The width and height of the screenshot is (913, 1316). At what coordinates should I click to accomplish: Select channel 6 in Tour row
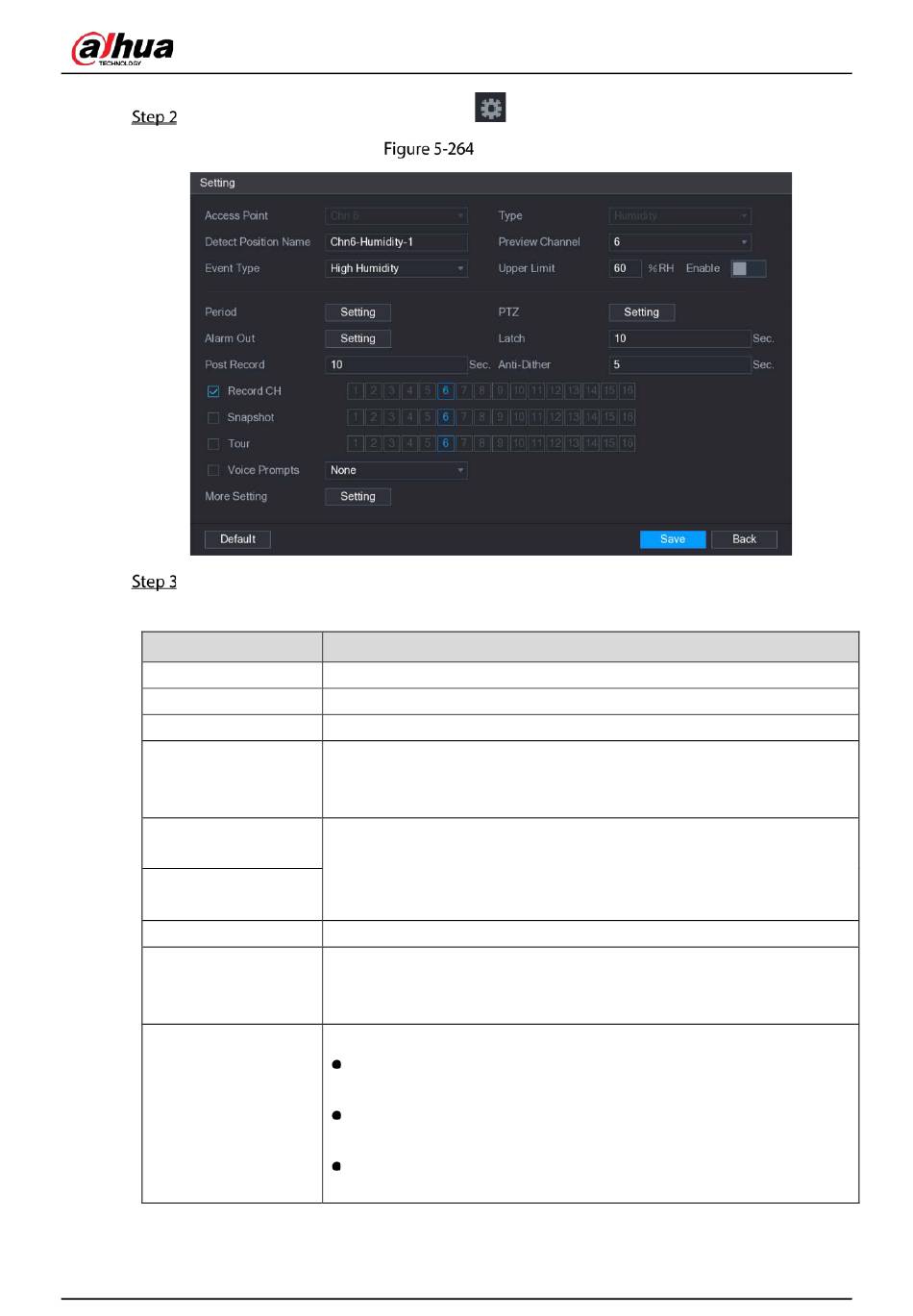(x=446, y=443)
